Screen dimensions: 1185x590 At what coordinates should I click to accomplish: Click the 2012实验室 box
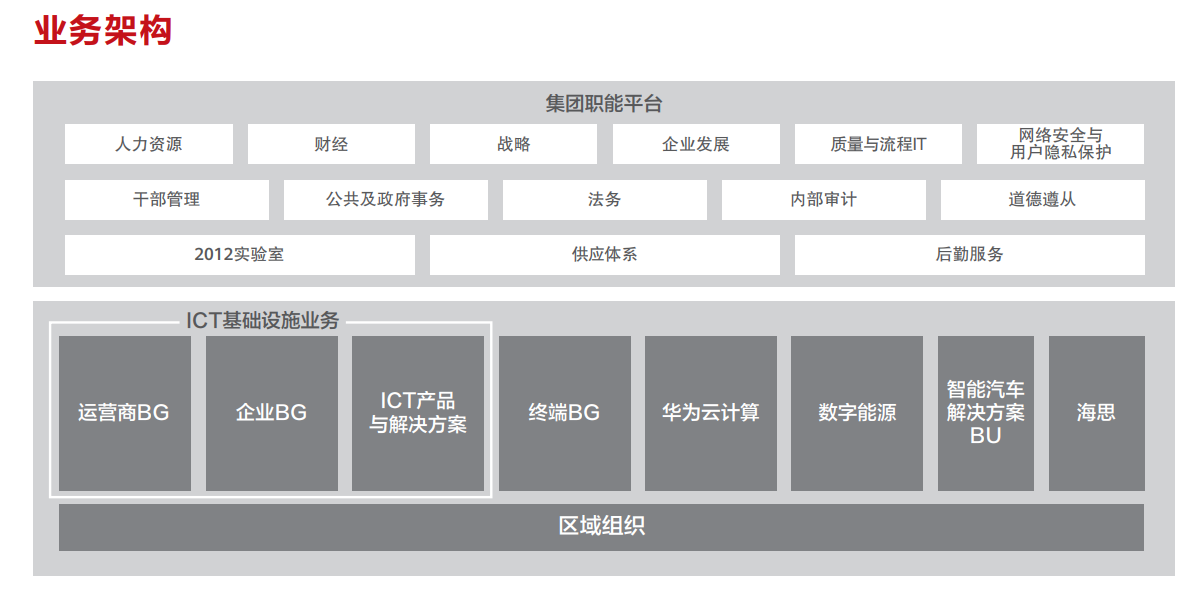(x=240, y=255)
